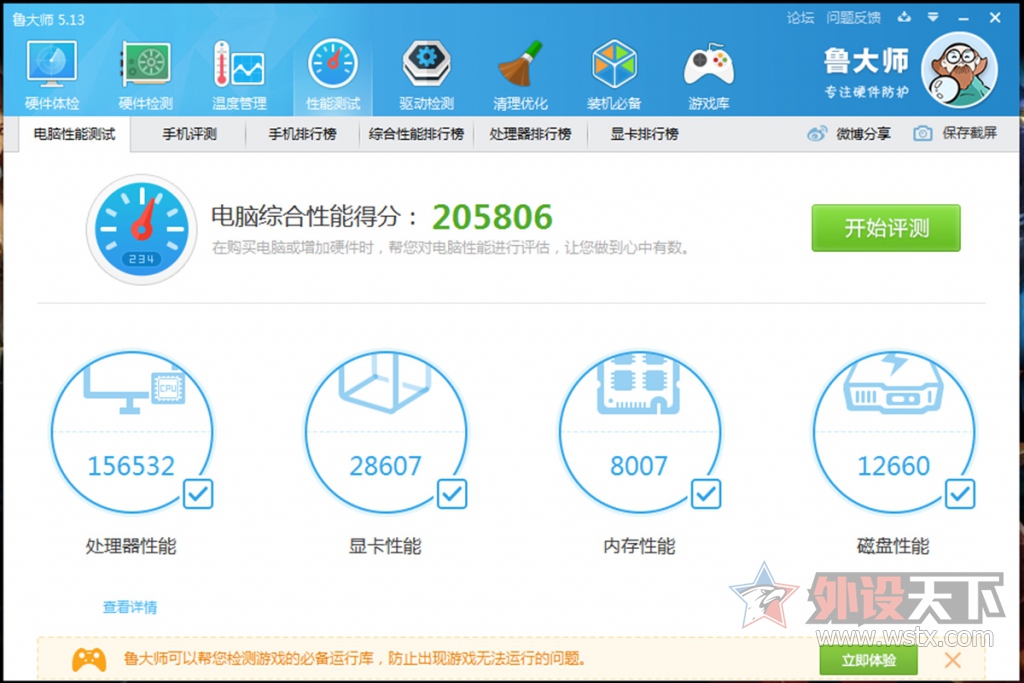Click the 微博分享 text link
The height and width of the screenshot is (683, 1024).
pyautogui.click(x=863, y=134)
